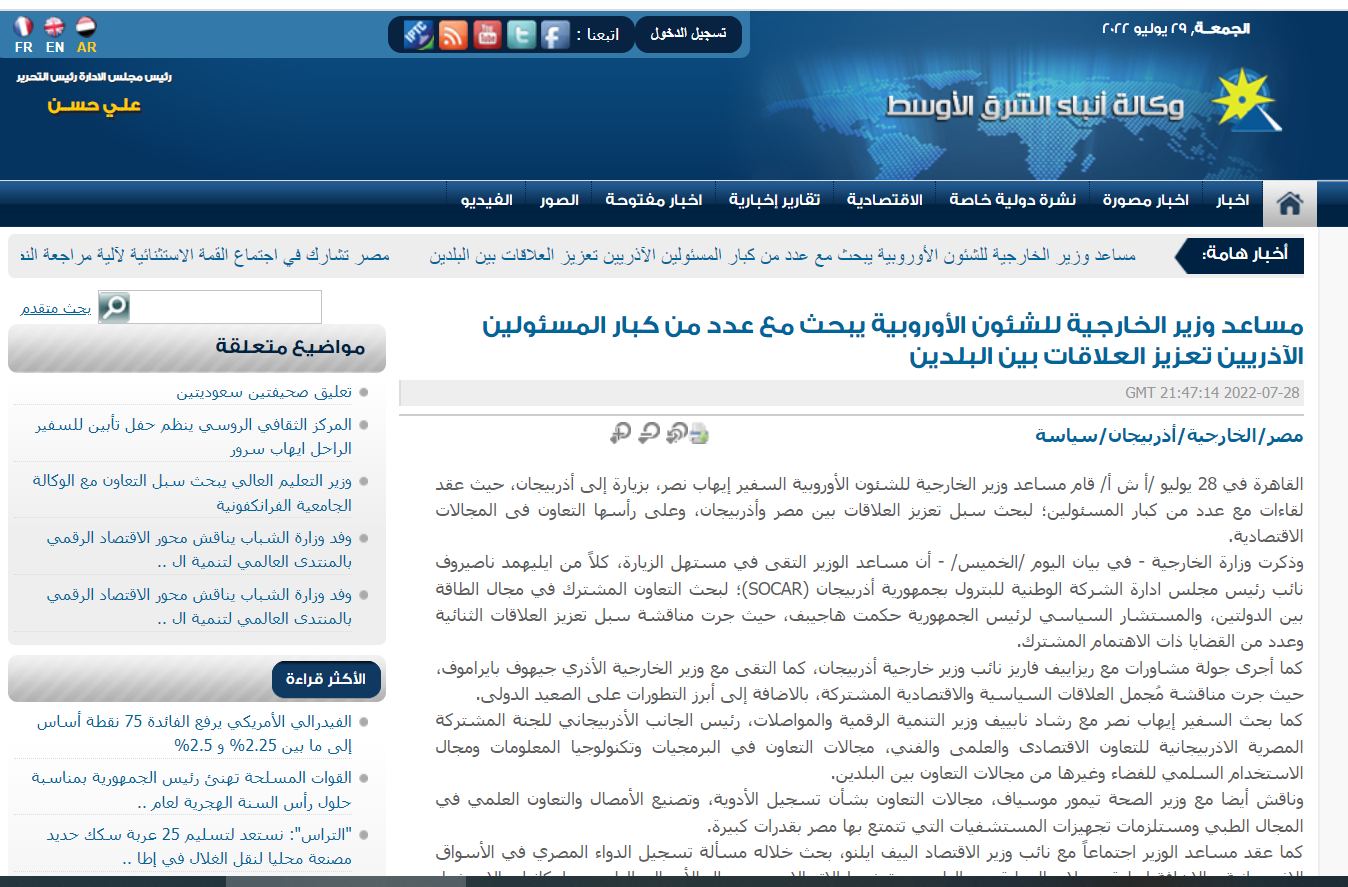Open related topic تعليق صحيفتين سعوديتين

pos(265,392)
